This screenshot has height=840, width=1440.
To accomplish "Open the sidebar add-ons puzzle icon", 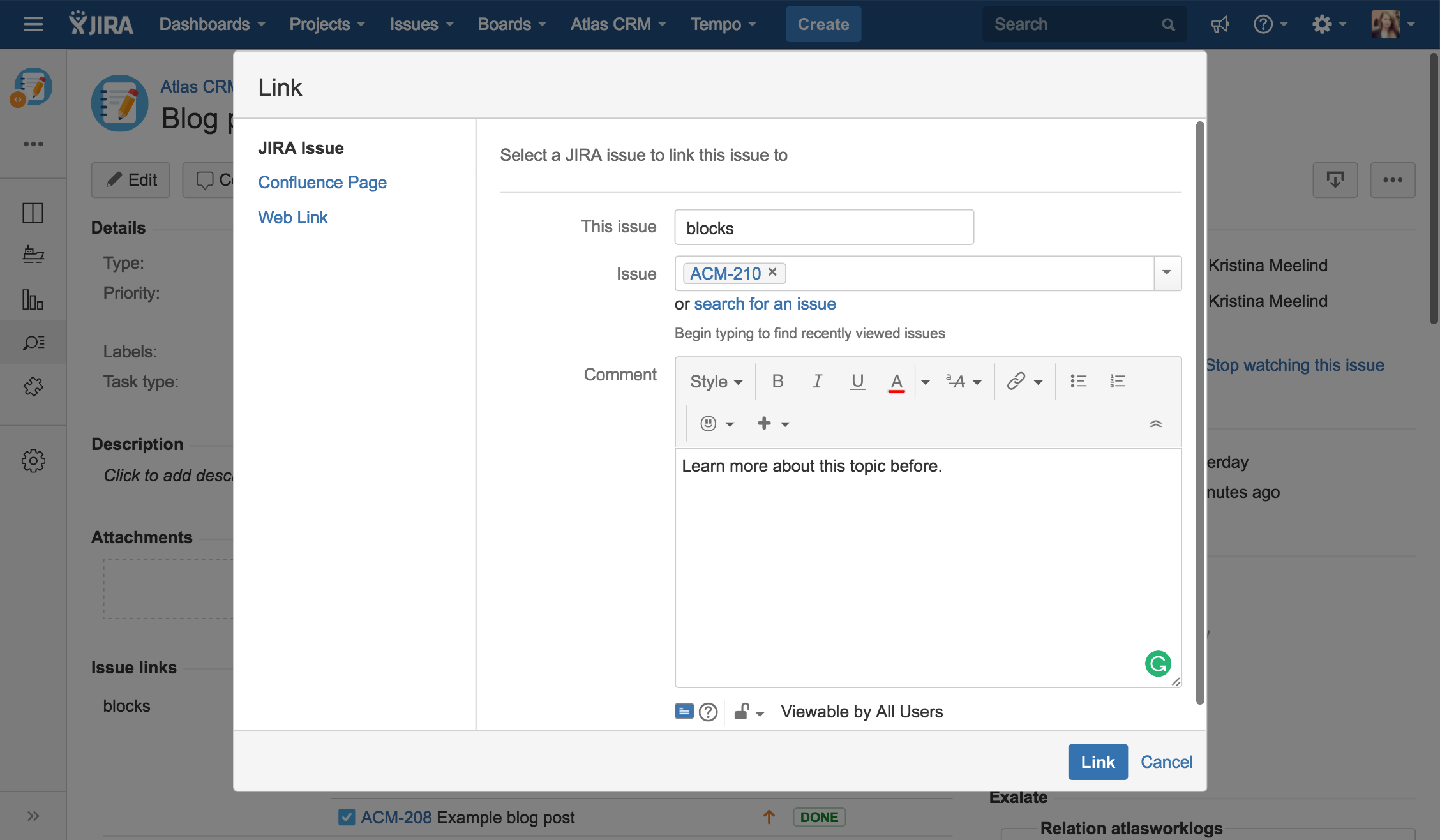I will click(x=33, y=386).
